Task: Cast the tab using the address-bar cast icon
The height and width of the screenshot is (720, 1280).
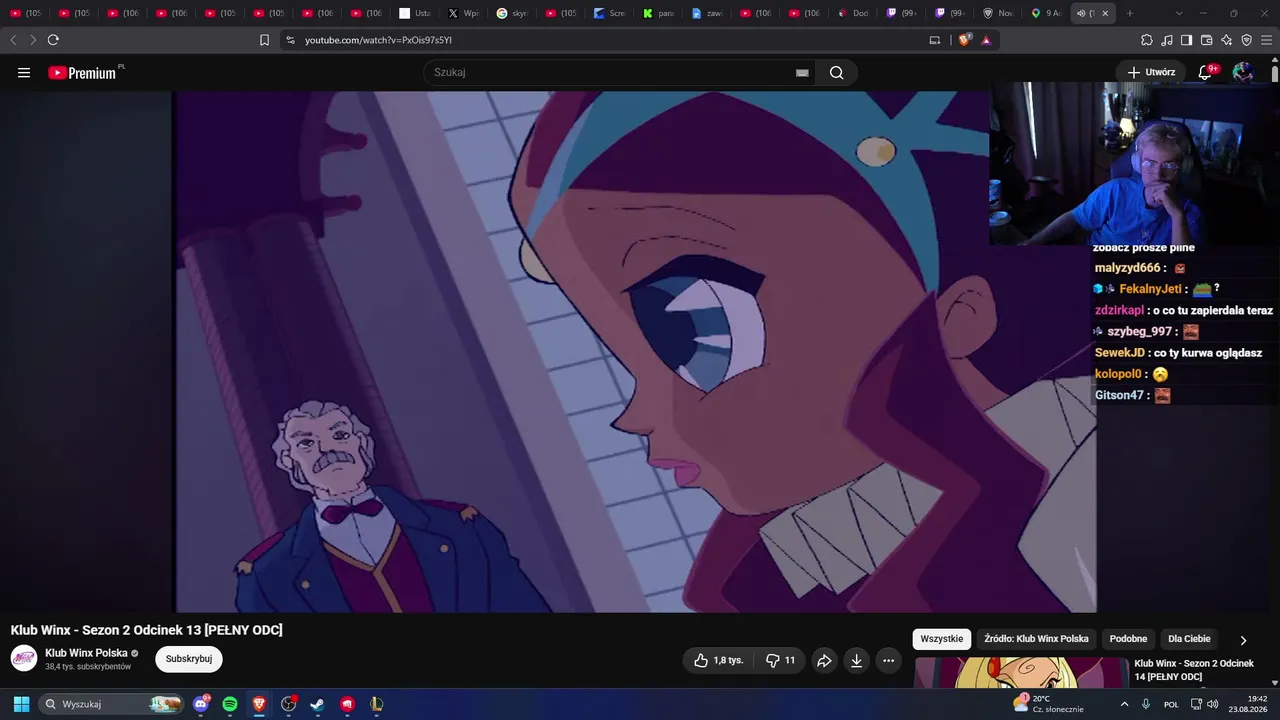Action: click(935, 40)
